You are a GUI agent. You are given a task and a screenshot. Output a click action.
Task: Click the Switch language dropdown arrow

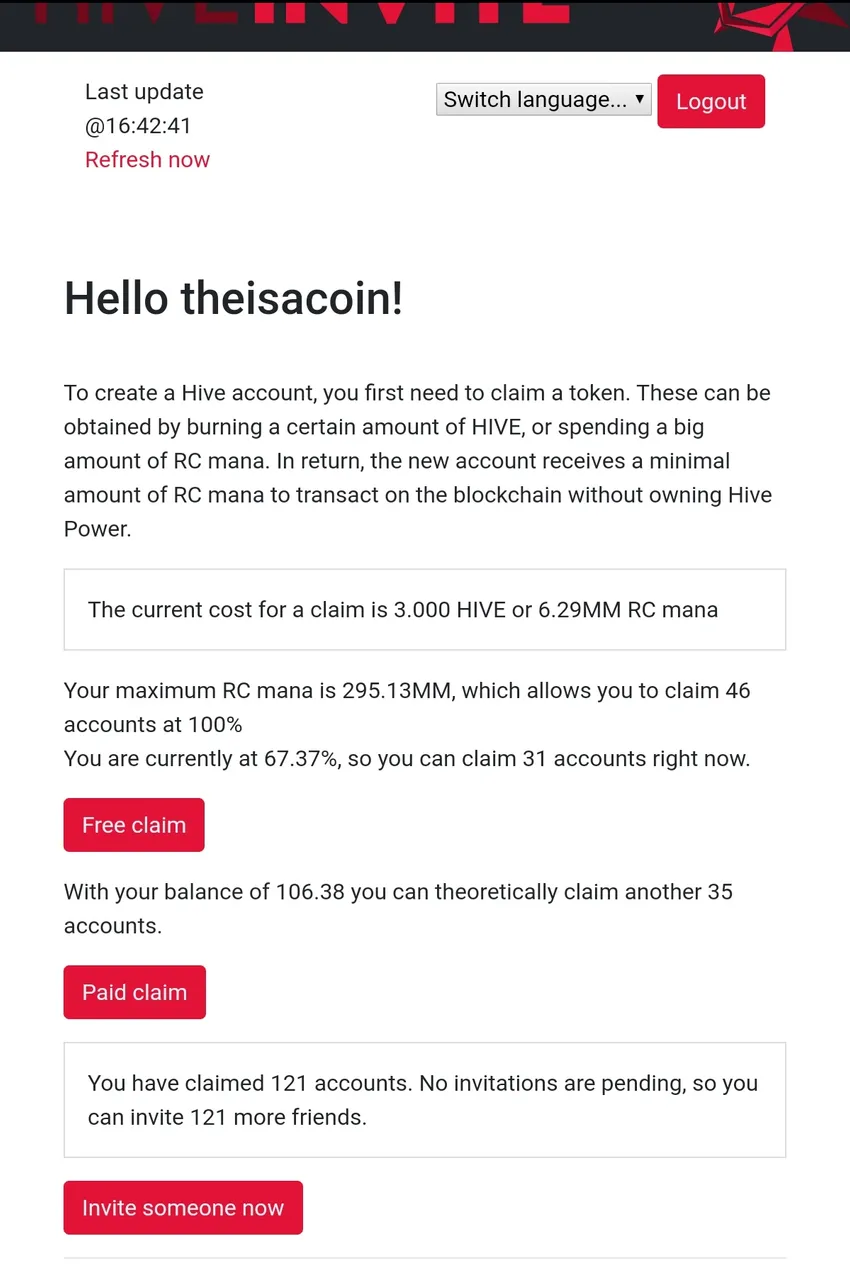[639, 98]
